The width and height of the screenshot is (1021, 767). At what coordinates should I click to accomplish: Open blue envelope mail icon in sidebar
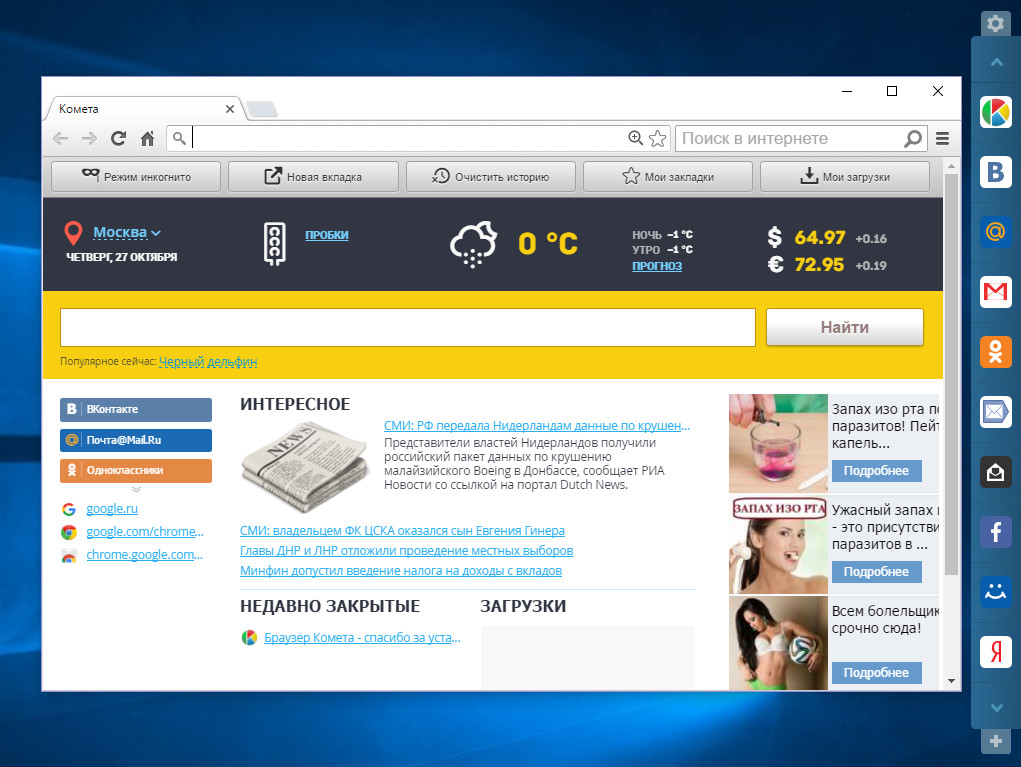[x=996, y=411]
